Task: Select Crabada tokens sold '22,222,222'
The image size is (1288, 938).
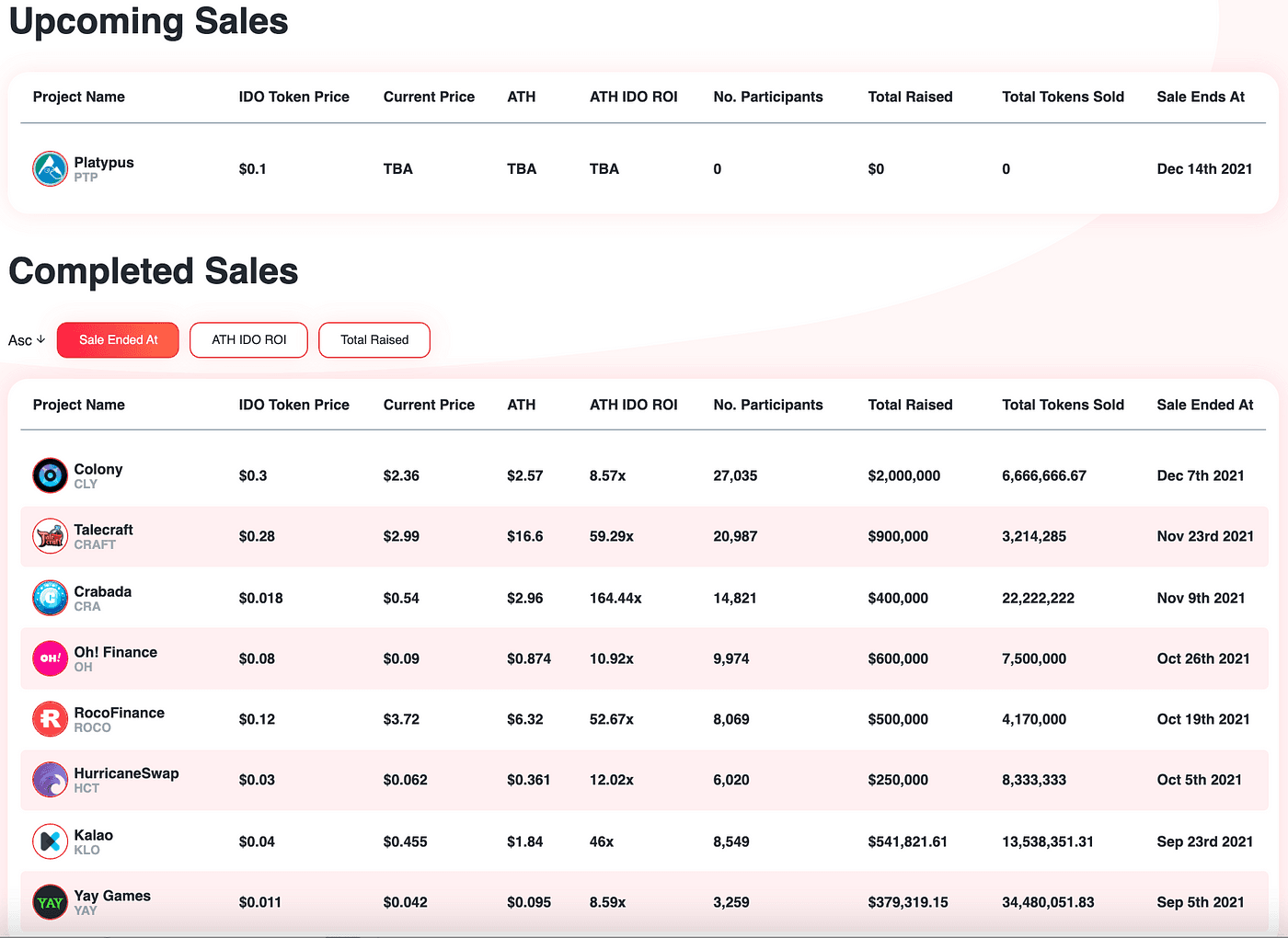Action: [x=1039, y=598]
